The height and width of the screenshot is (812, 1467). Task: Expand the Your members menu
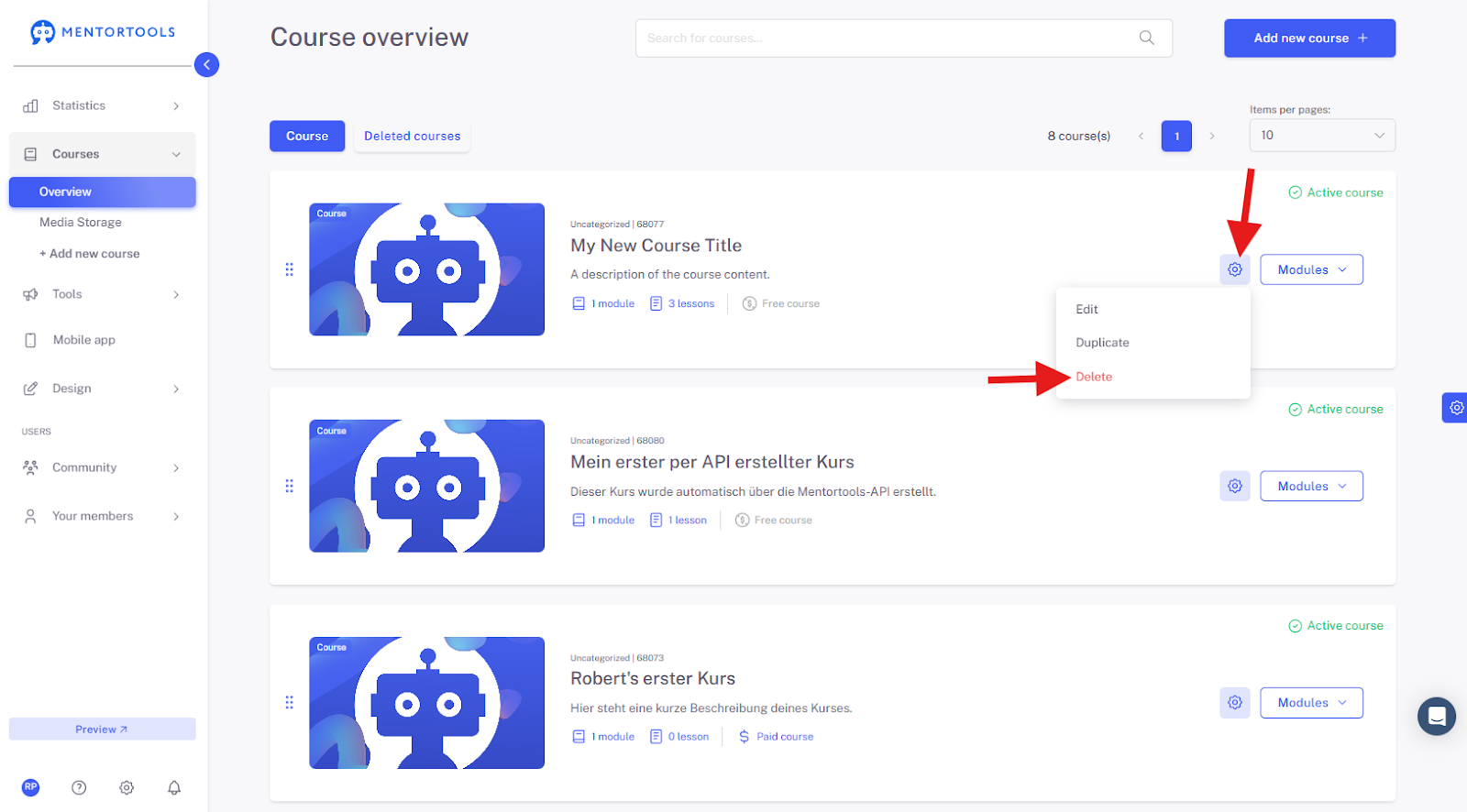click(x=176, y=516)
